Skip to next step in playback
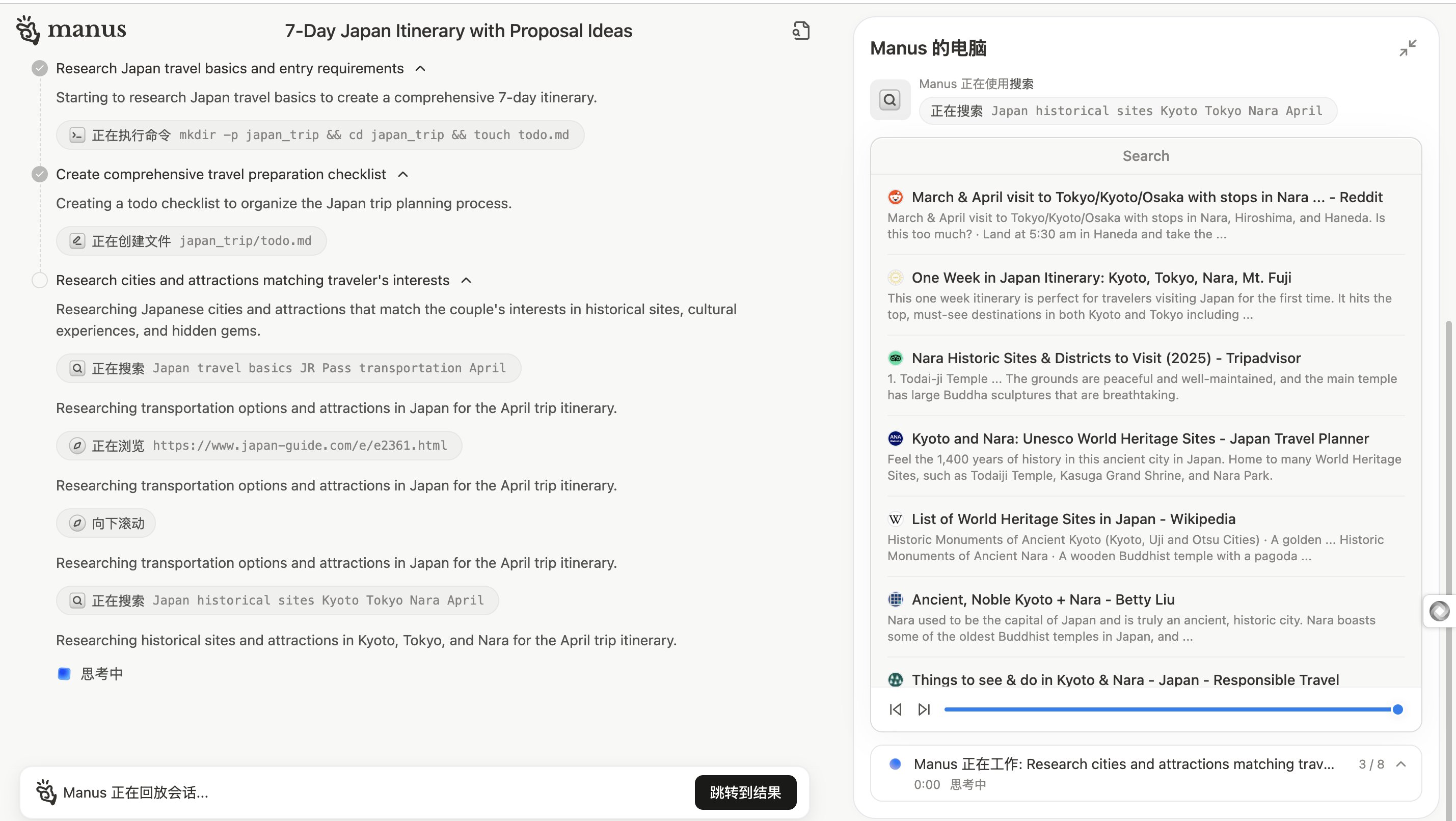 click(924, 709)
